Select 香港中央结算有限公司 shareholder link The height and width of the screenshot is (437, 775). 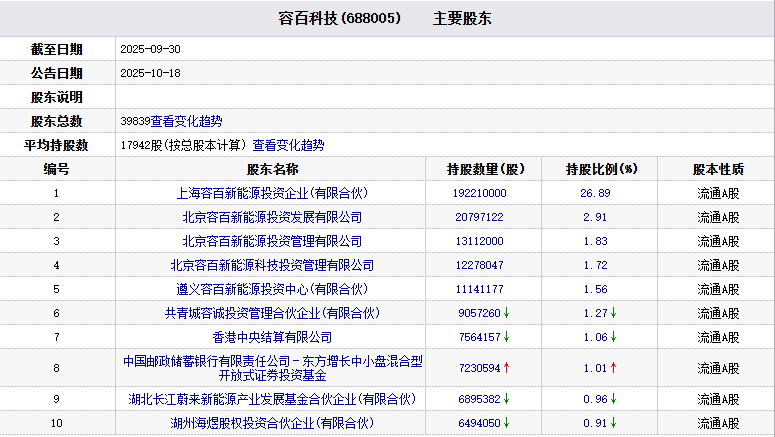click(x=272, y=337)
